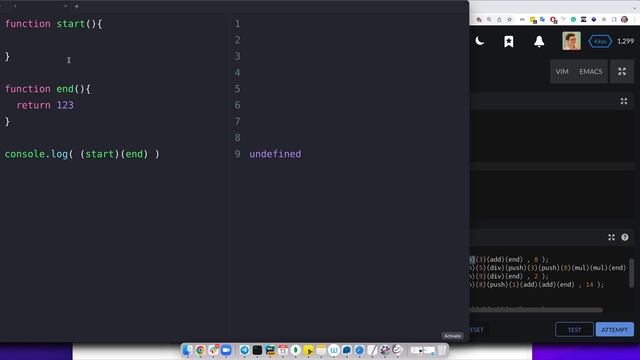Open Finder from the dock
The width and height of the screenshot is (640, 360).
click(x=187, y=350)
